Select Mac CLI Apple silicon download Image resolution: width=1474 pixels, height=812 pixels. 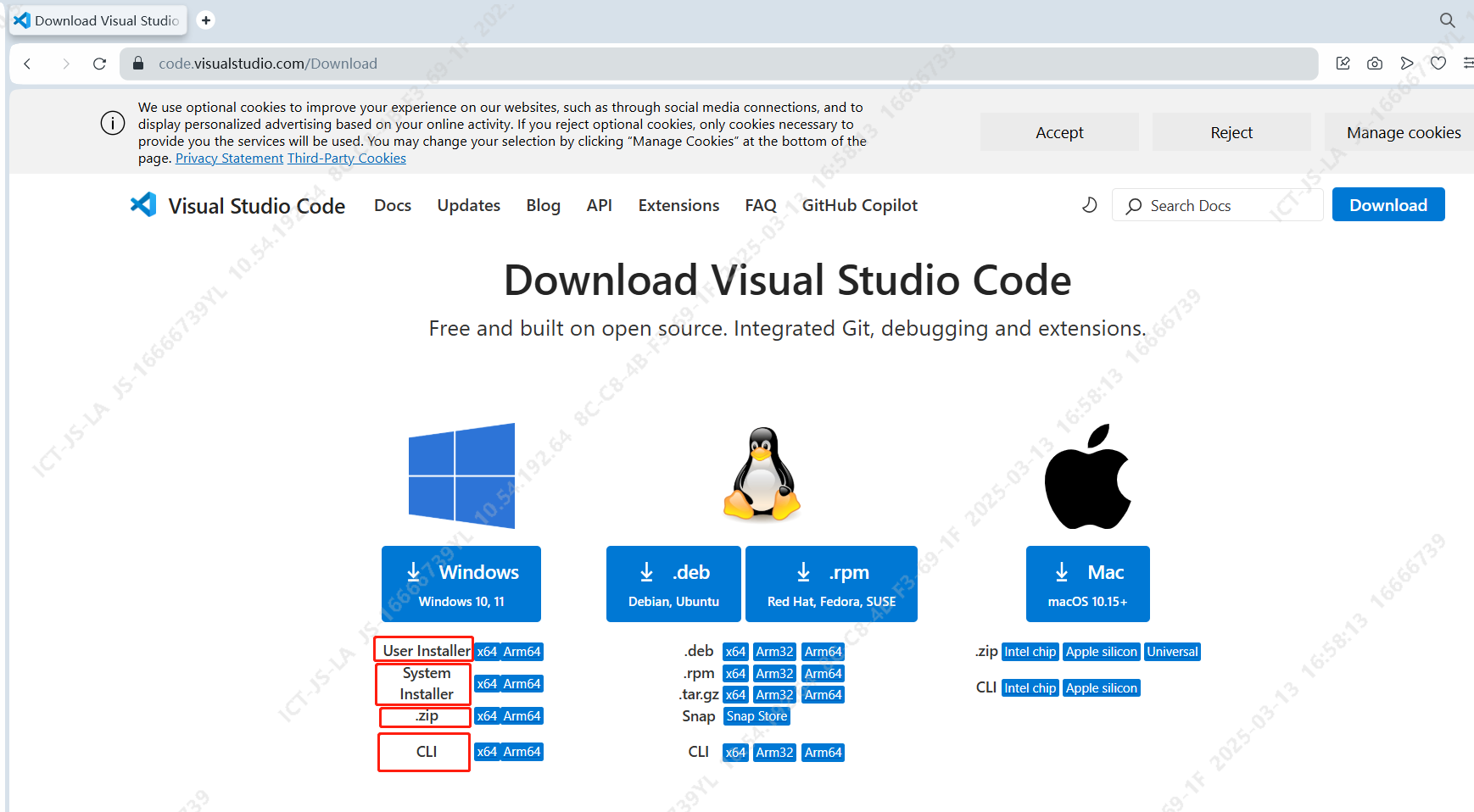point(1101,688)
